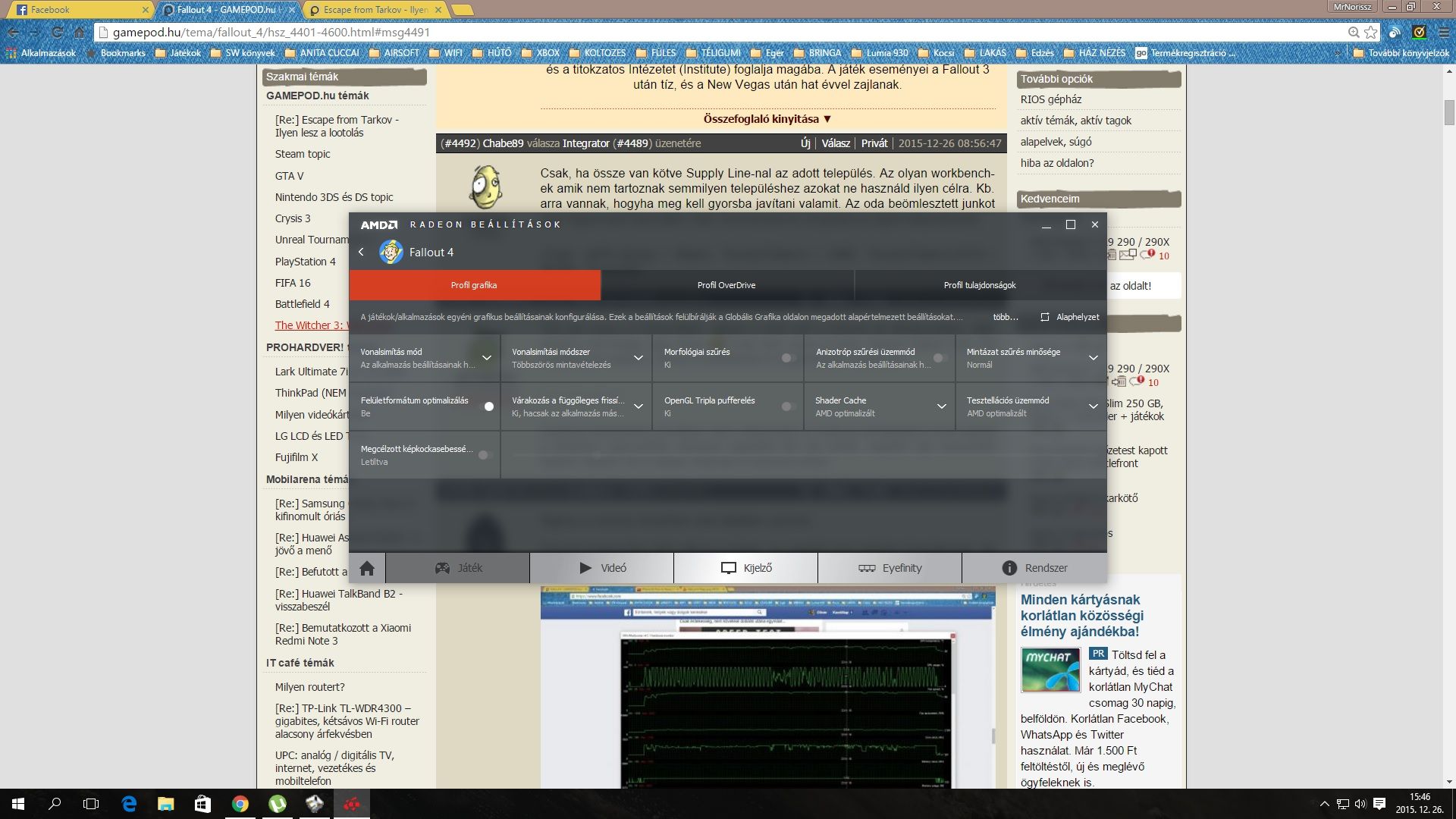Click Összefoglaló kinyitása link
This screenshot has height=819, width=1456.
(767, 119)
